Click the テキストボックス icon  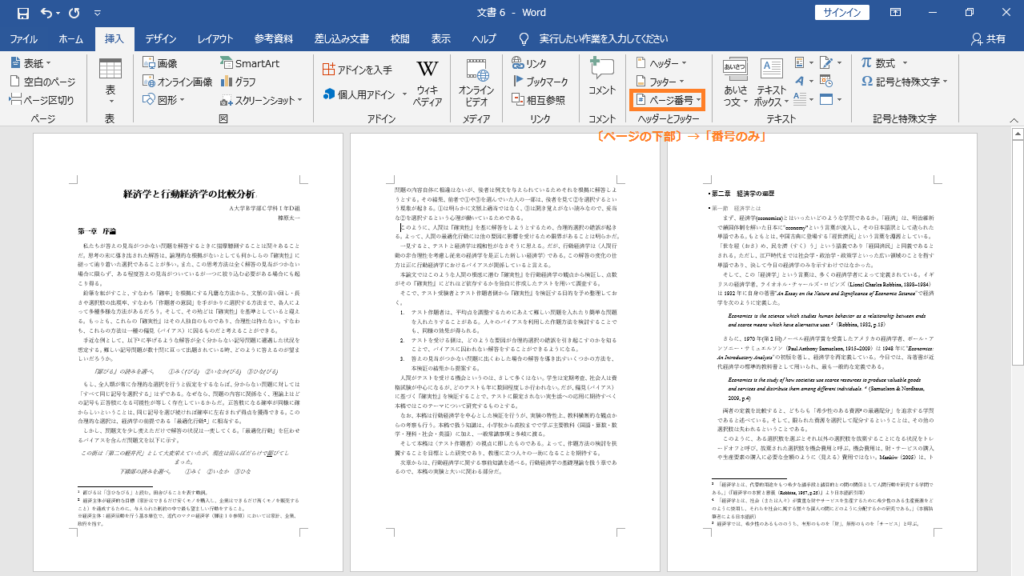771,82
